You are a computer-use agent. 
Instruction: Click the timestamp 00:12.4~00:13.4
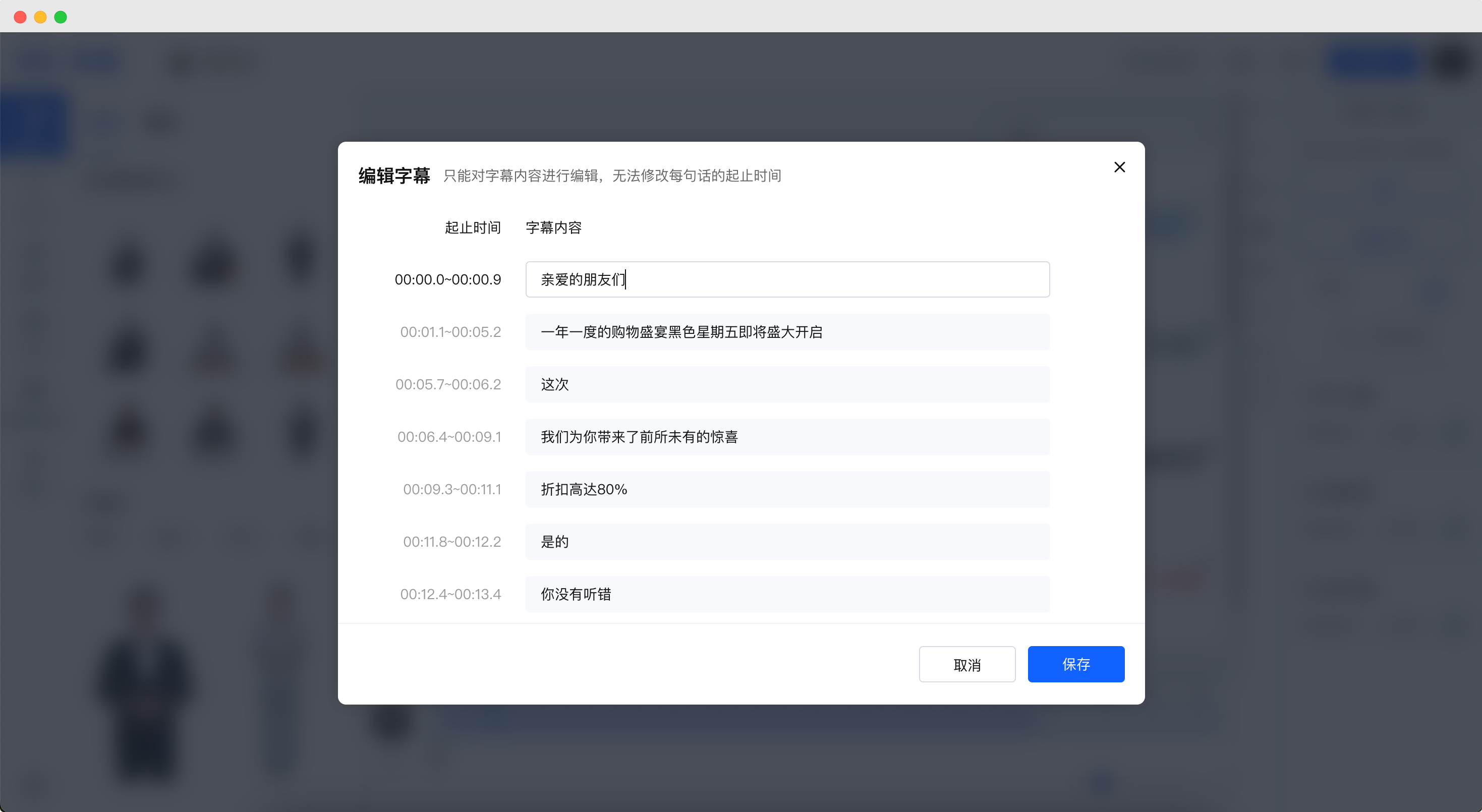(450, 594)
